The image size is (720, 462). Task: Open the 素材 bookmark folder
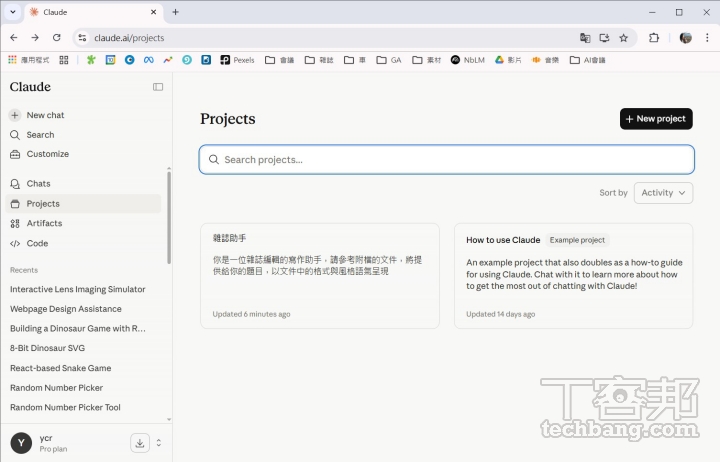pos(427,60)
